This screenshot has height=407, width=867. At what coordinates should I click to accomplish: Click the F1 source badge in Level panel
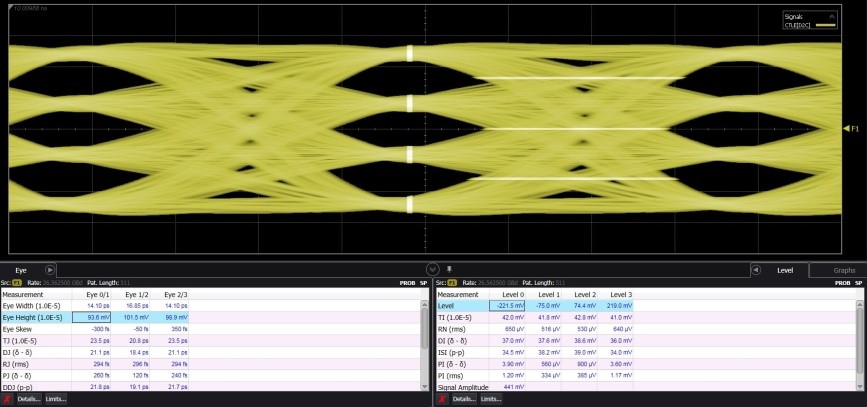453,283
